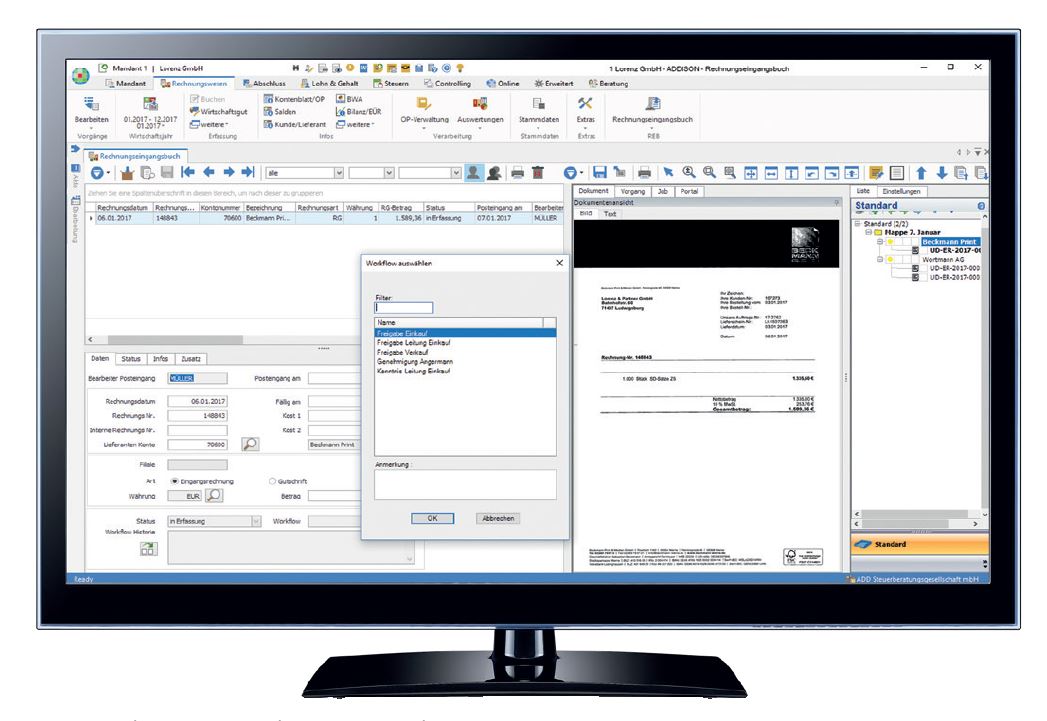Select the Eingangsrechnung radio button

coord(173,480)
